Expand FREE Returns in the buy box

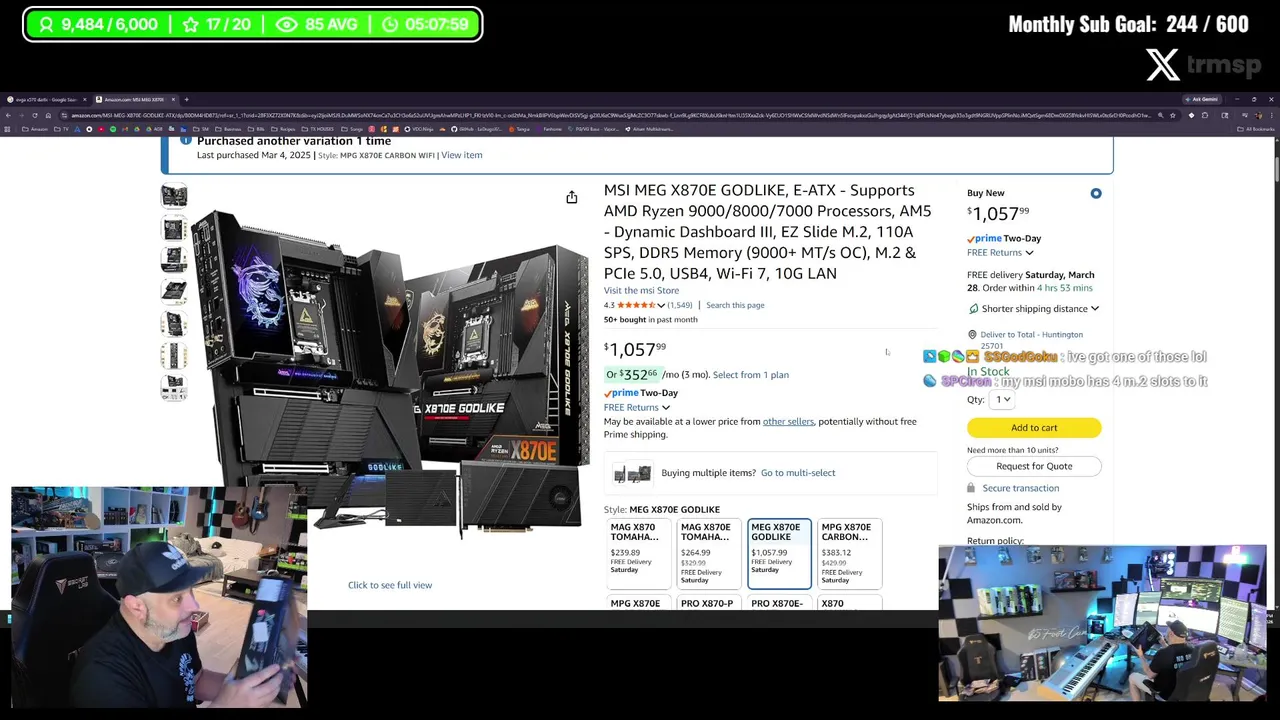click(1000, 253)
